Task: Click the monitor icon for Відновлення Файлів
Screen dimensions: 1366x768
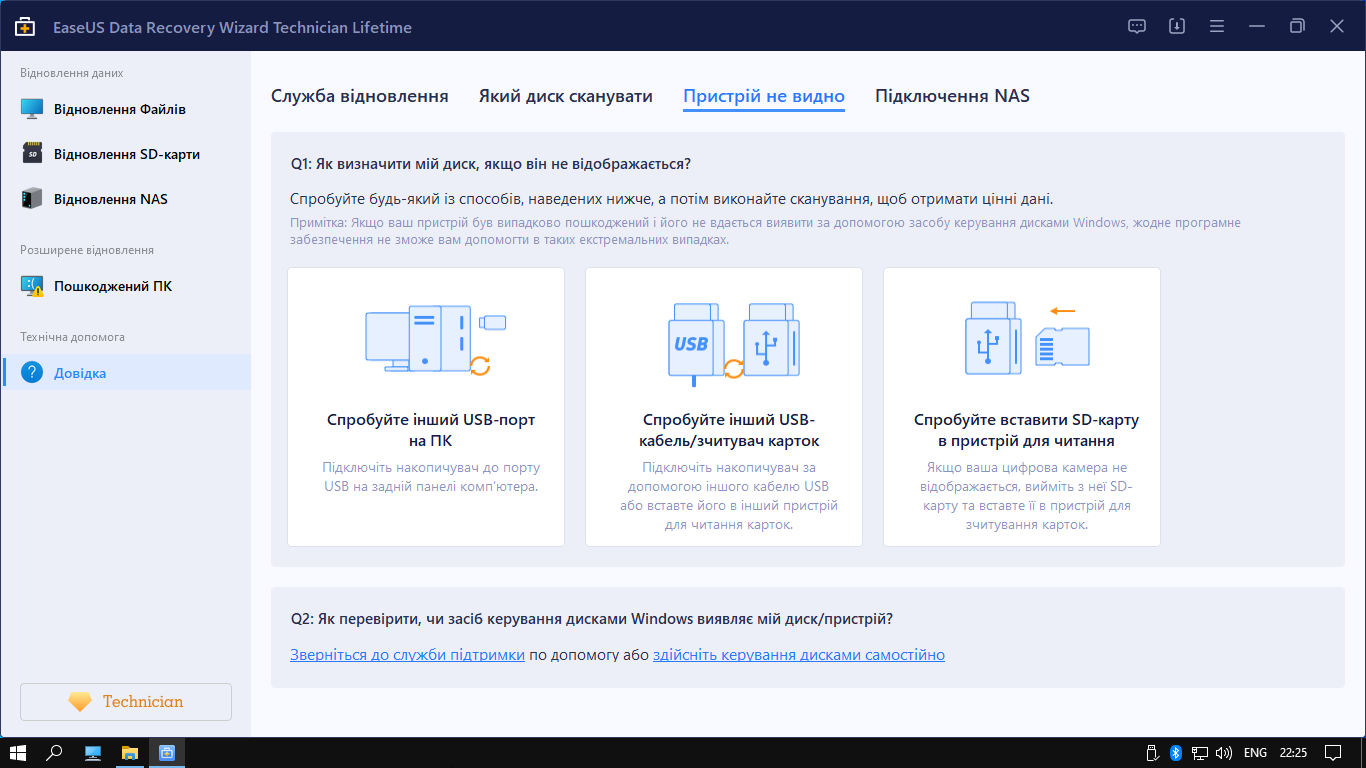Action: [32, 109]
